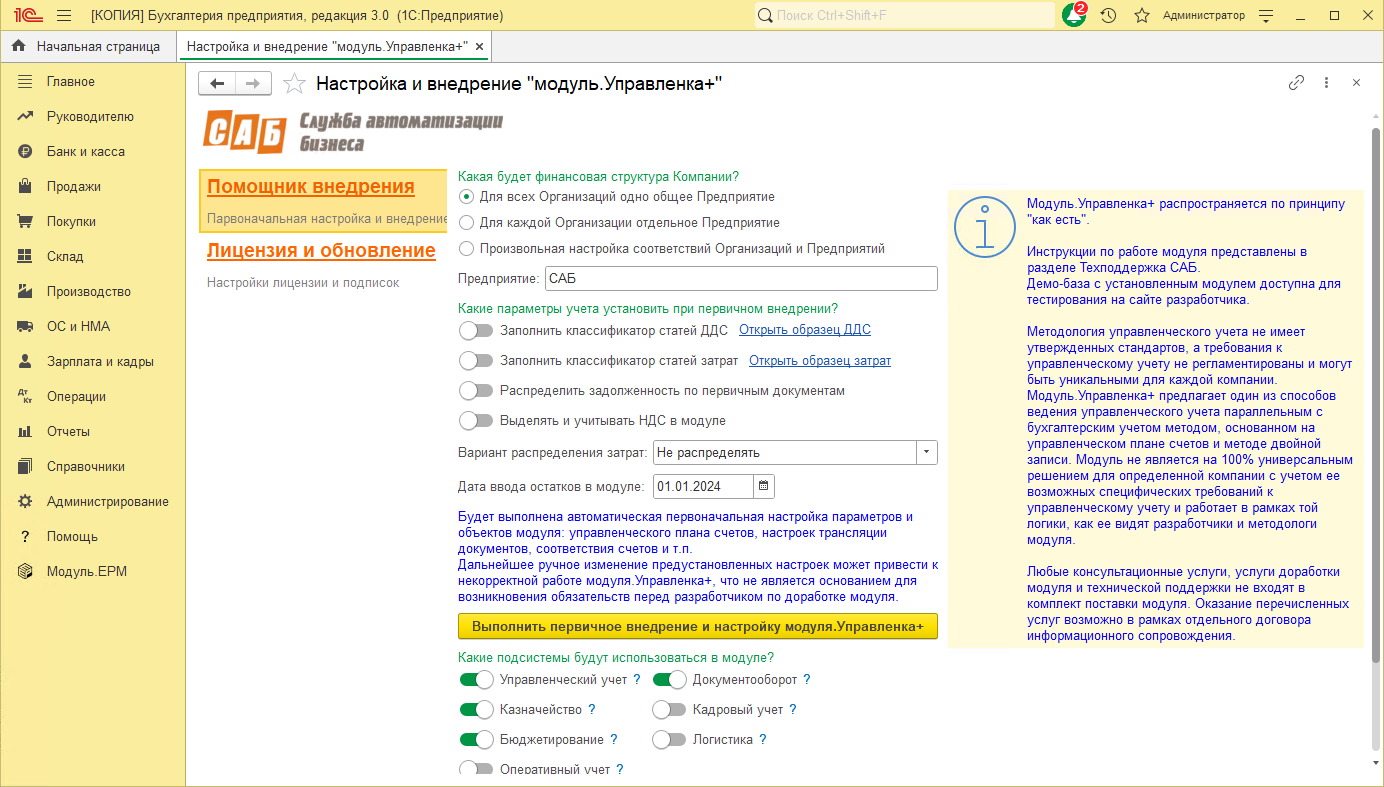Enable 'Выделять и учитывать НДС в модуле'
The width and height of the screenshot is (1384, 787).
click(476, 421)
